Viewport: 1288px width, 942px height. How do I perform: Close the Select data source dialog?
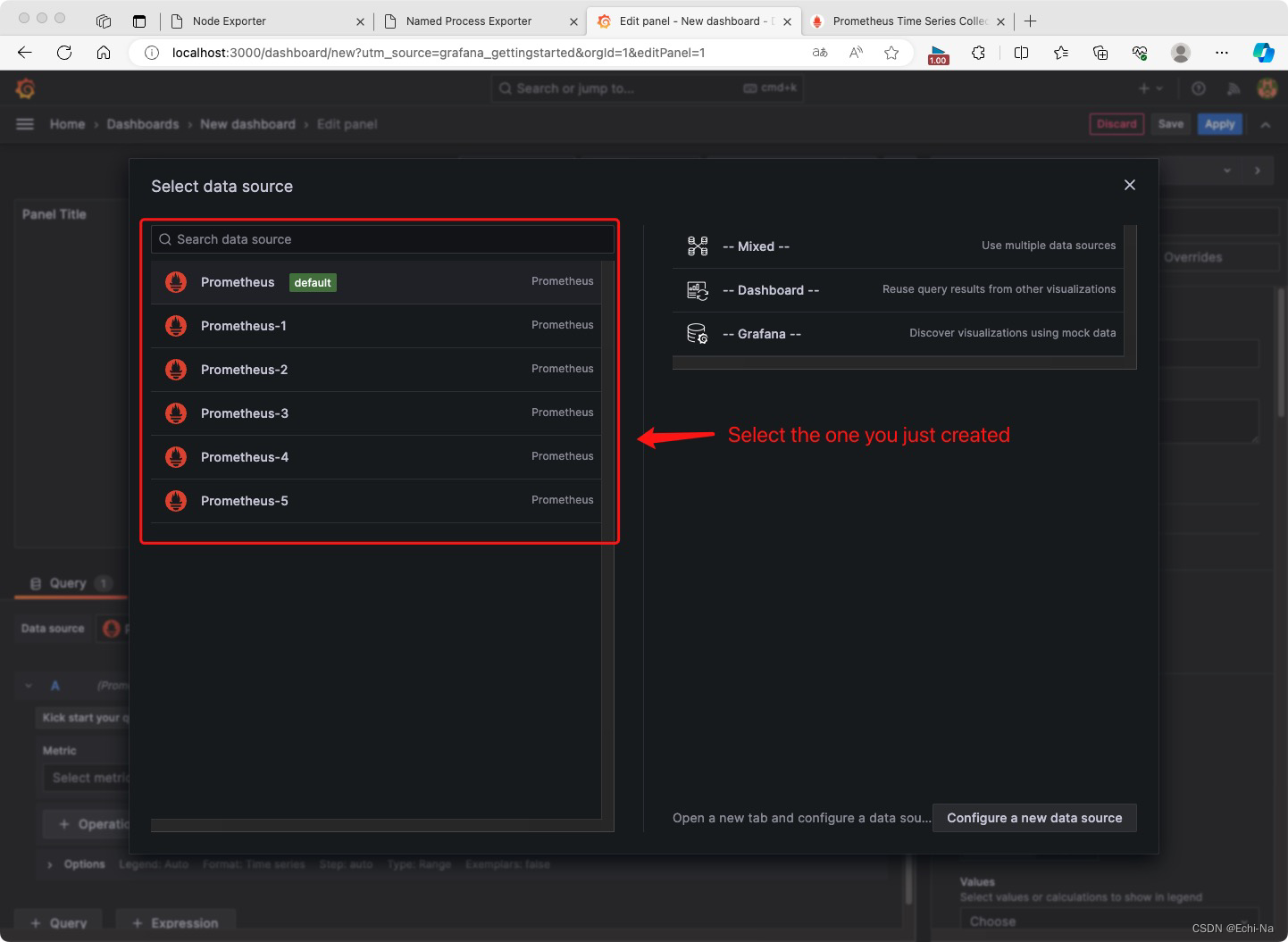click(x=1130, y=185)
